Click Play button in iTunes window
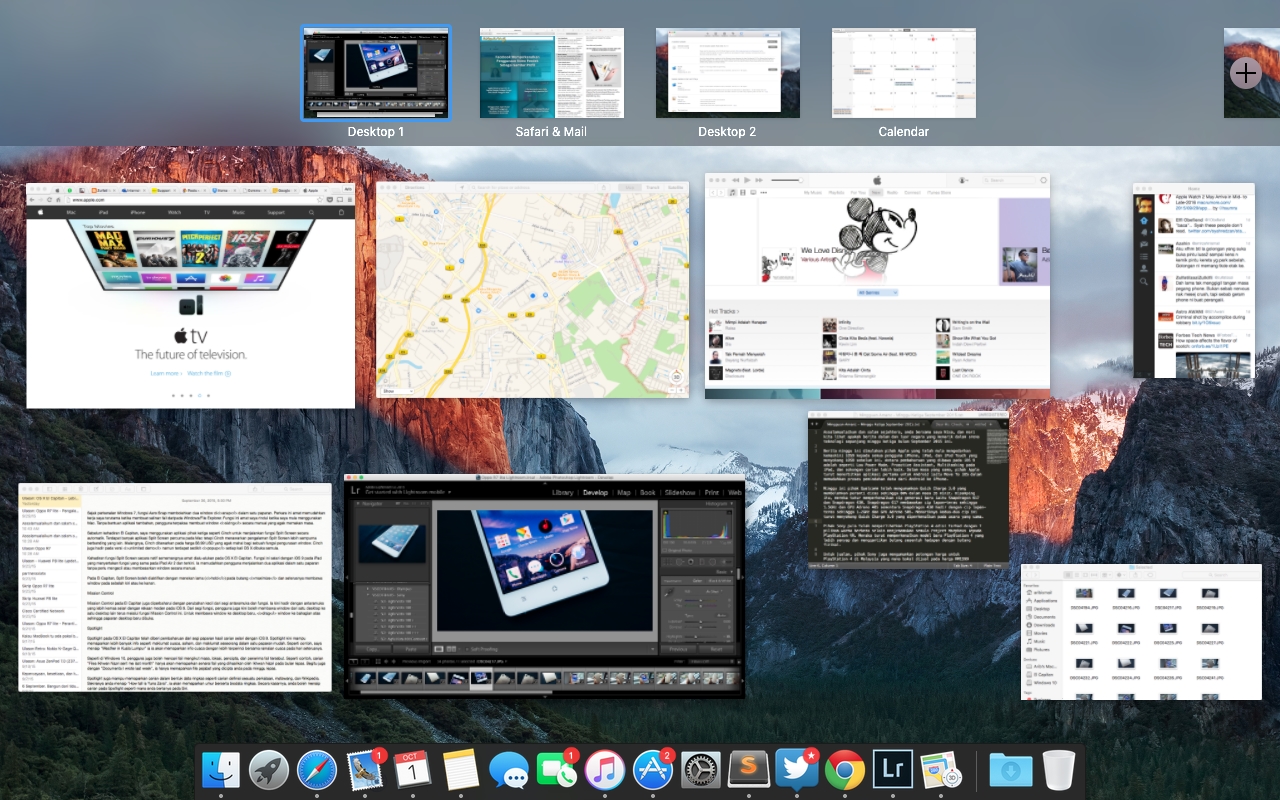 [x=747, y=180]
